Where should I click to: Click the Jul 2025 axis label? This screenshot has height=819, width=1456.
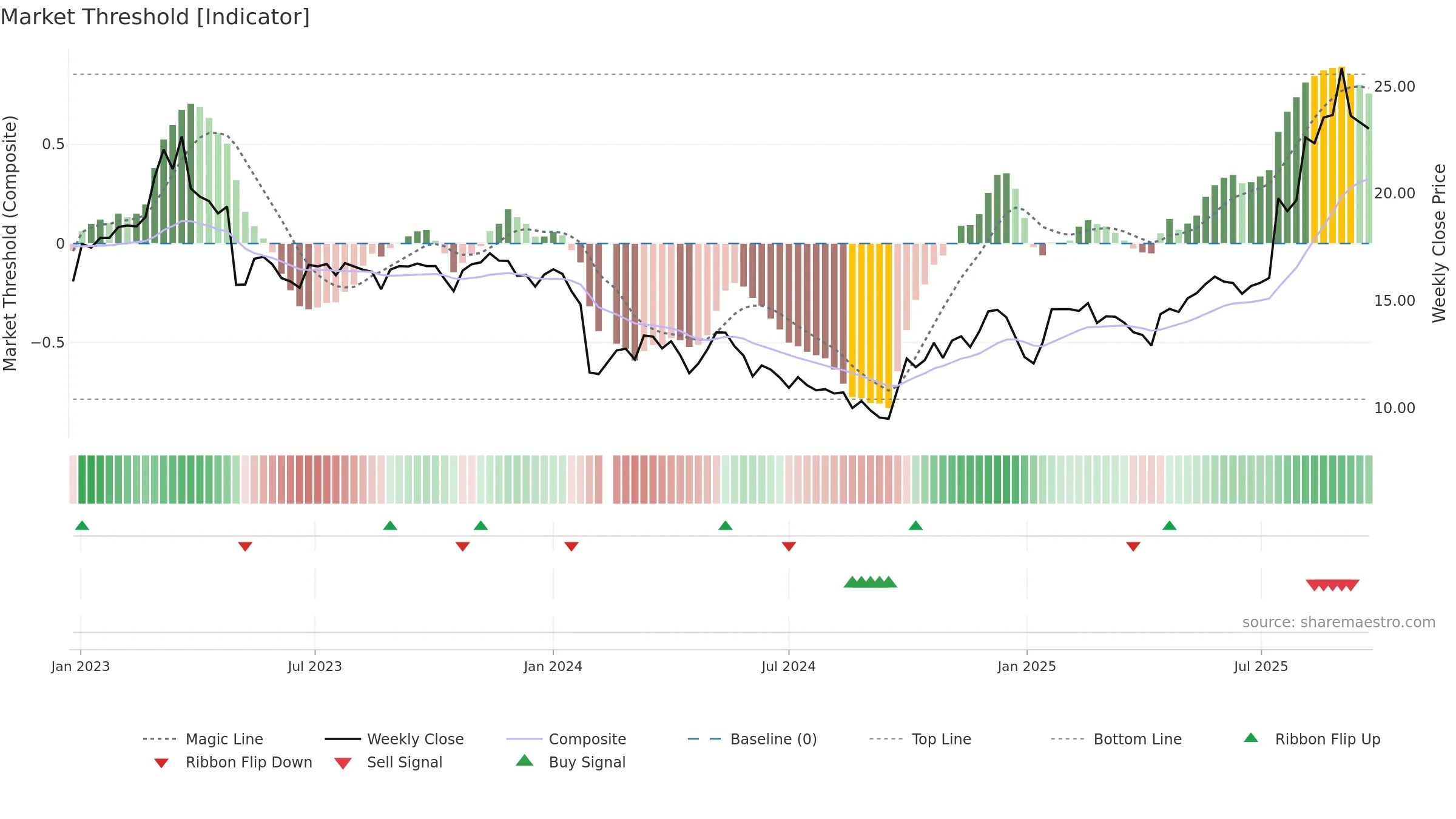point(1261,667)
